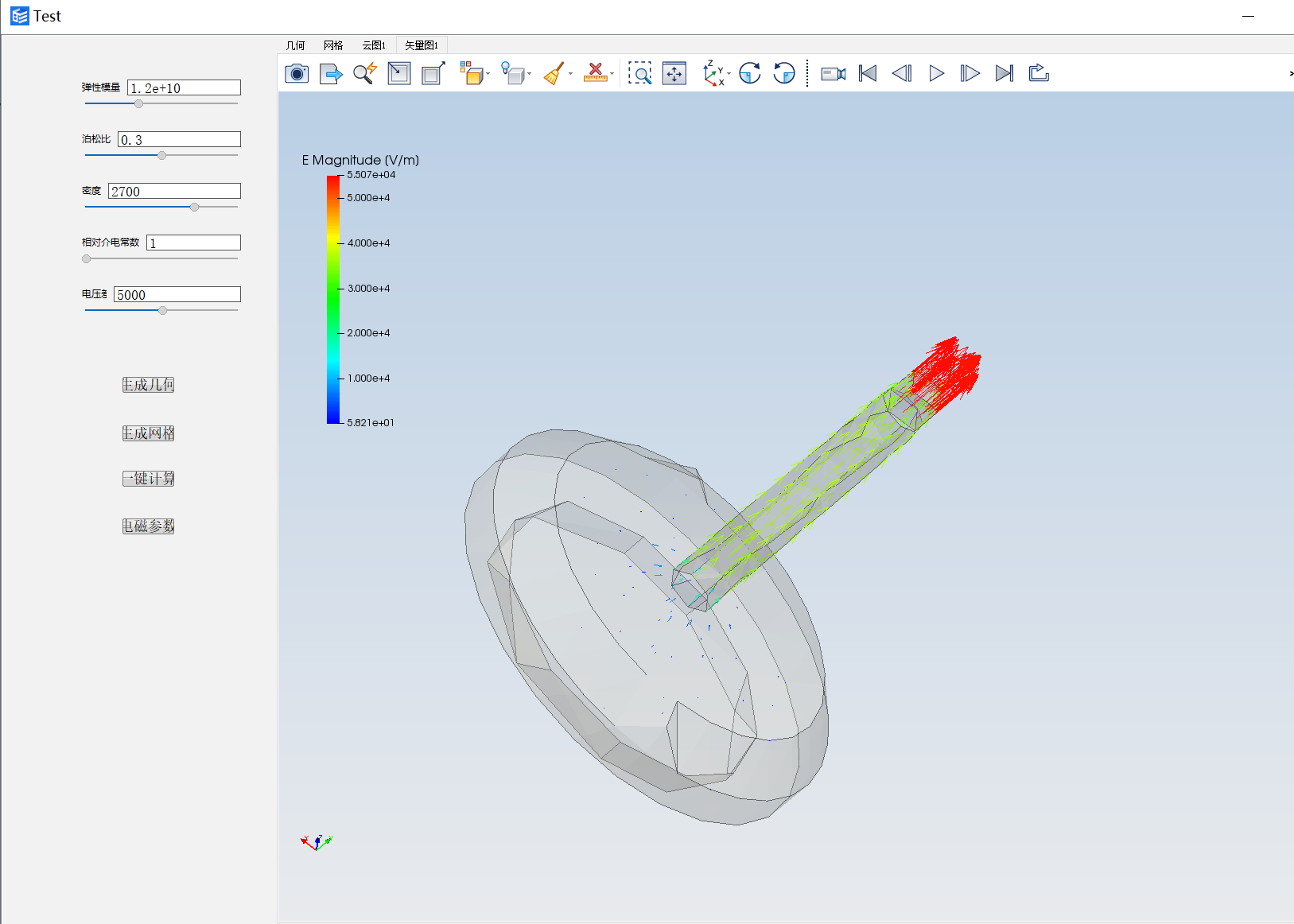Open dropdown arrow beside XYZ axes icon
The width and height of the screenshot is (1294, 924).
click(x=729, y=75)
